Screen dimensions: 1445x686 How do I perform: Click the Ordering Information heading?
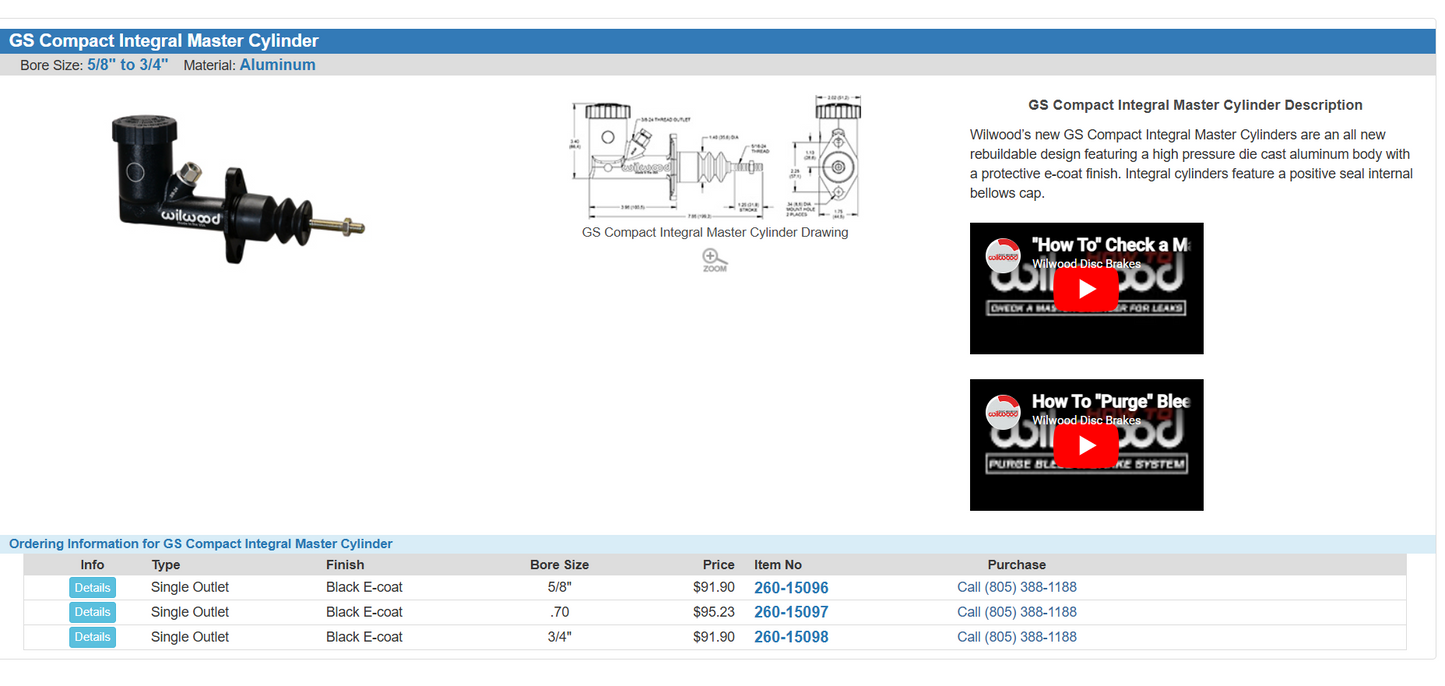point(201,544)
